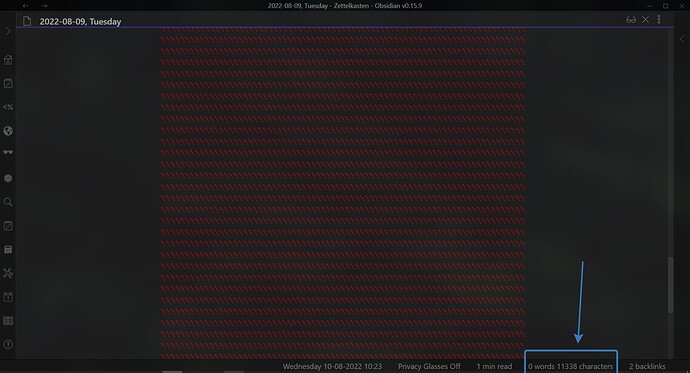Click the 2022-08-09, Tuesday note title
The width and height of the screenshot is (690, 373).
pyautogui.click(x=80, y=22)
